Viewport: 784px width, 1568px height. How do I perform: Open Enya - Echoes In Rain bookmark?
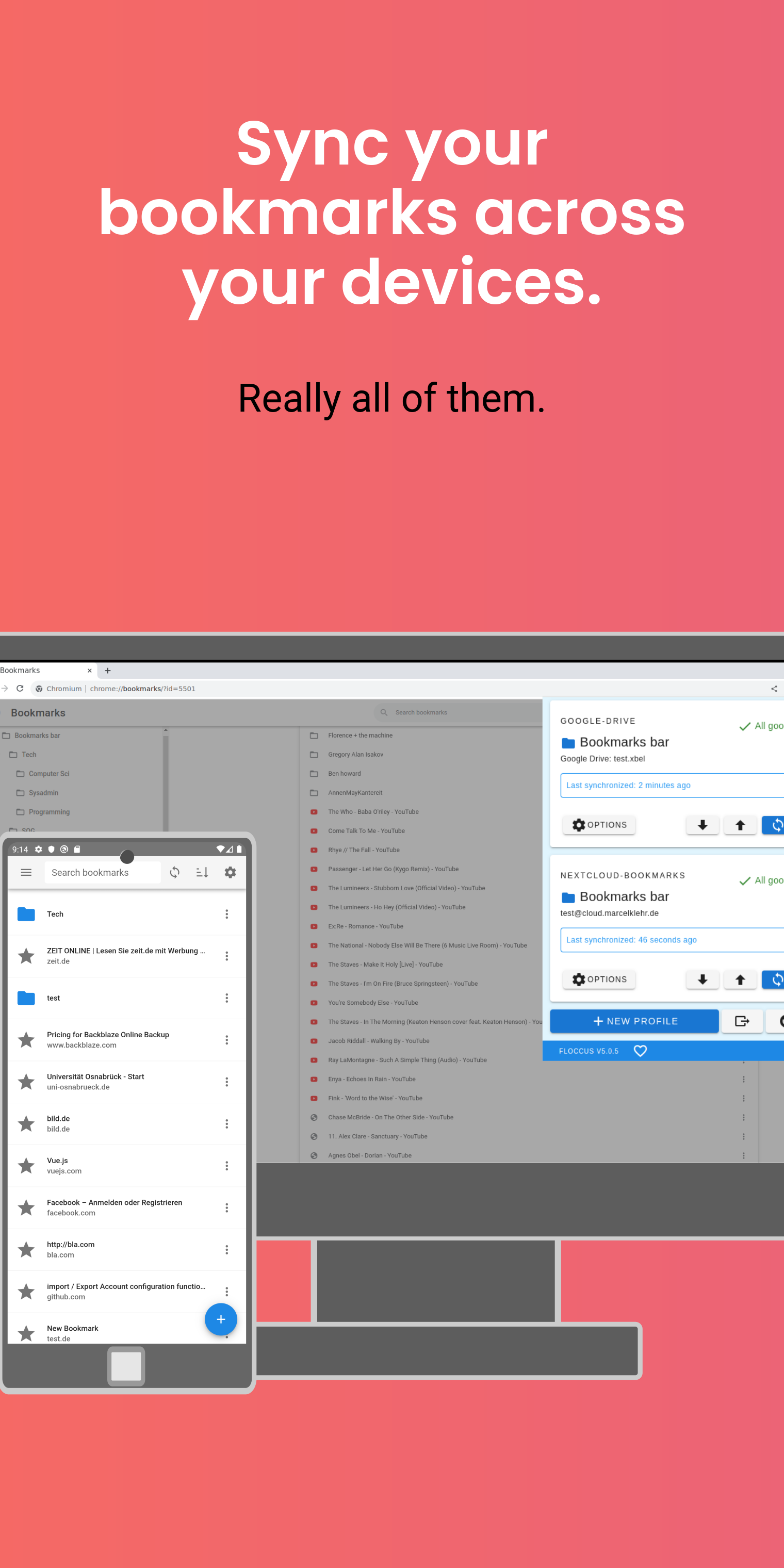point(372,1079)
